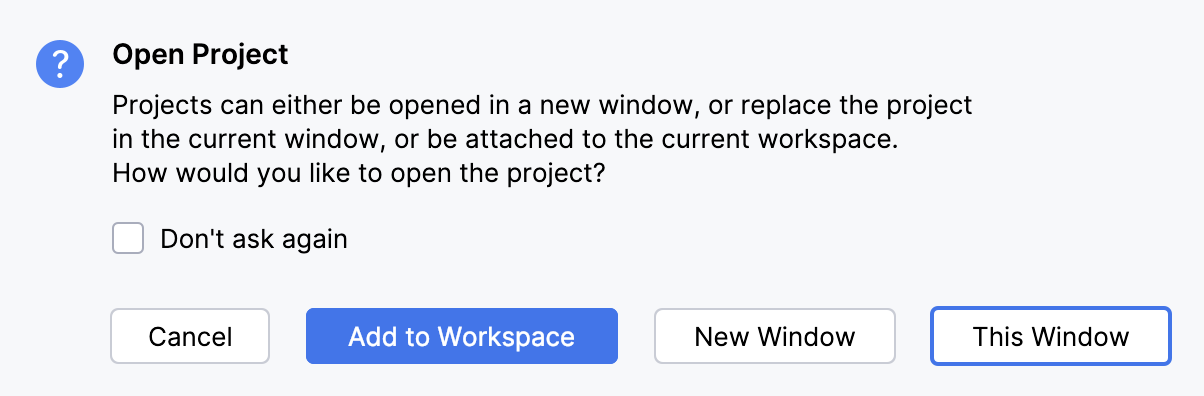
Task: Open the project in a New Window
Action: (x=775, y=336)
